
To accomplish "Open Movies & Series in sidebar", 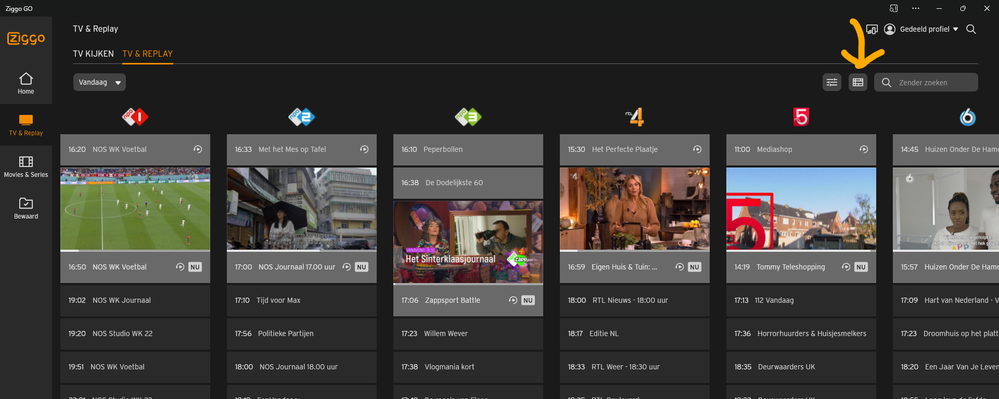I will (x=25, y=166).
